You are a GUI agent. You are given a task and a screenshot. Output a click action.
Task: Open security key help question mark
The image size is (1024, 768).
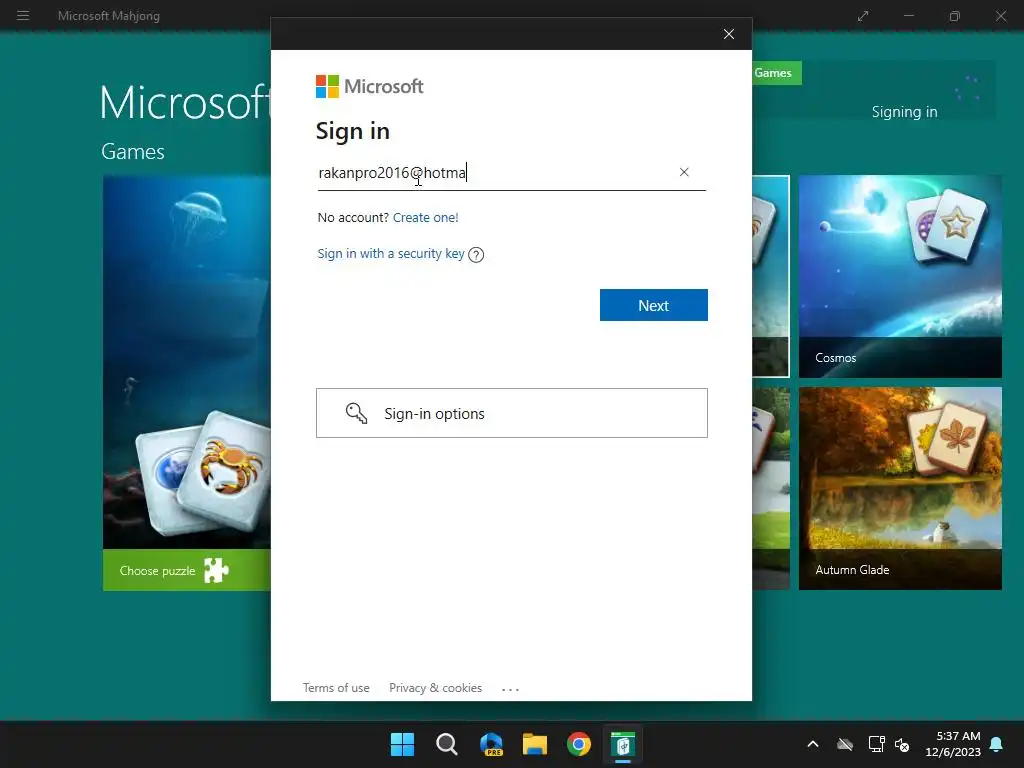[476, 255]
